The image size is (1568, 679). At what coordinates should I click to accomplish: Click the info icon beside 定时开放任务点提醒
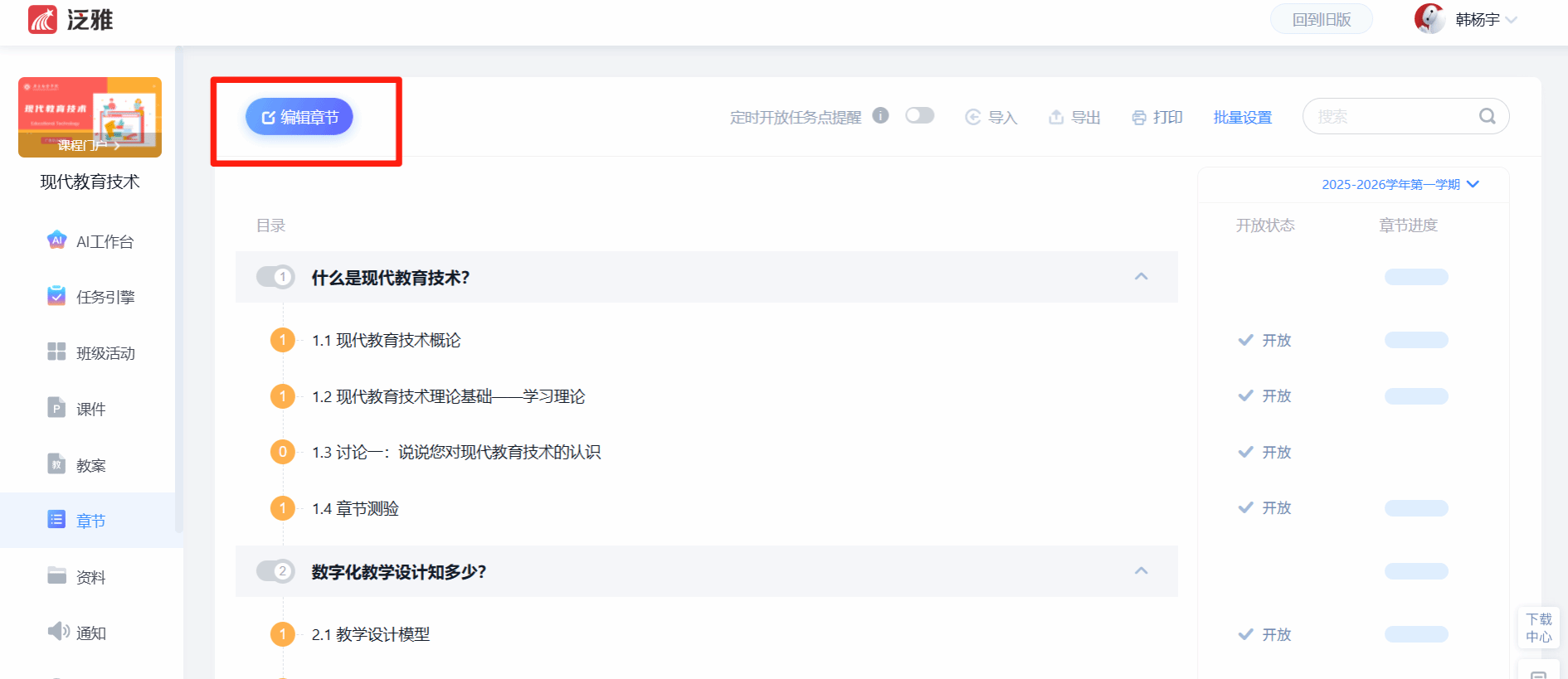click(x=881, y=115)
